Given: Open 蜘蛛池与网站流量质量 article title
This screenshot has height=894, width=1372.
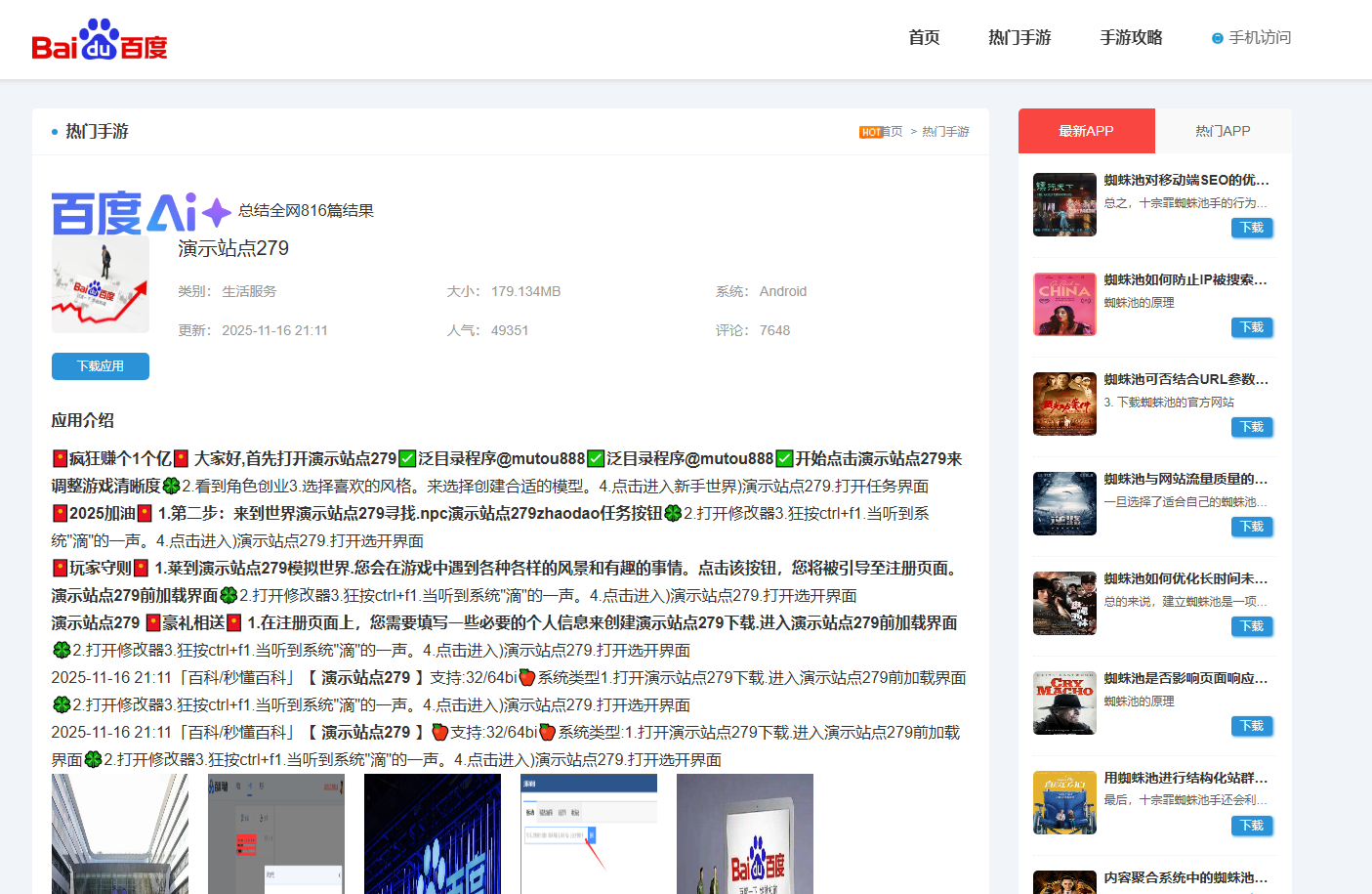Looking at the screenshot, I should tap(1185, 479).
